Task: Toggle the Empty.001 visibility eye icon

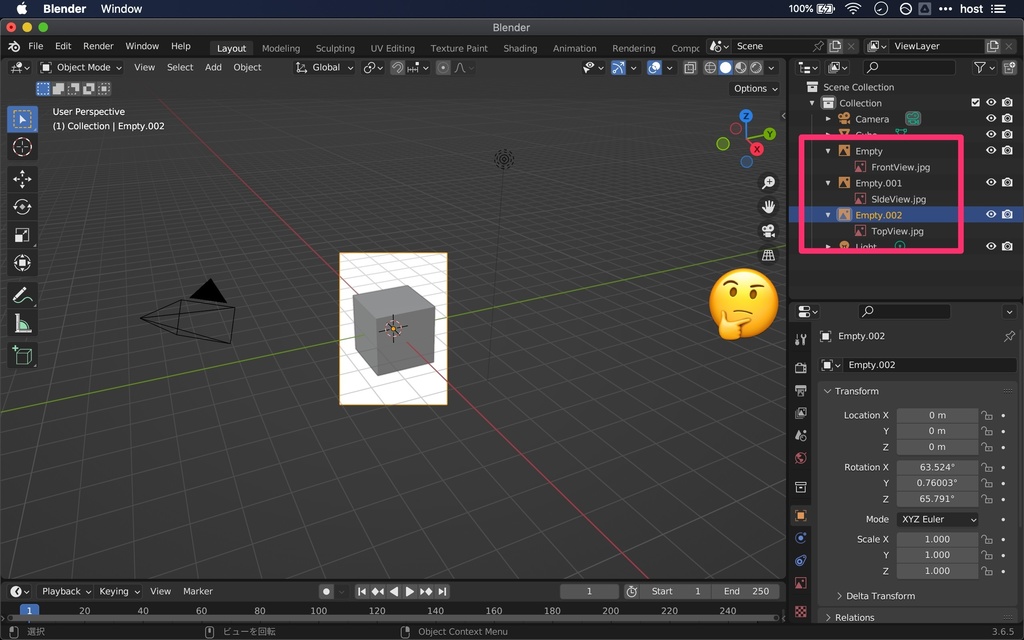Action: (990, 183)
